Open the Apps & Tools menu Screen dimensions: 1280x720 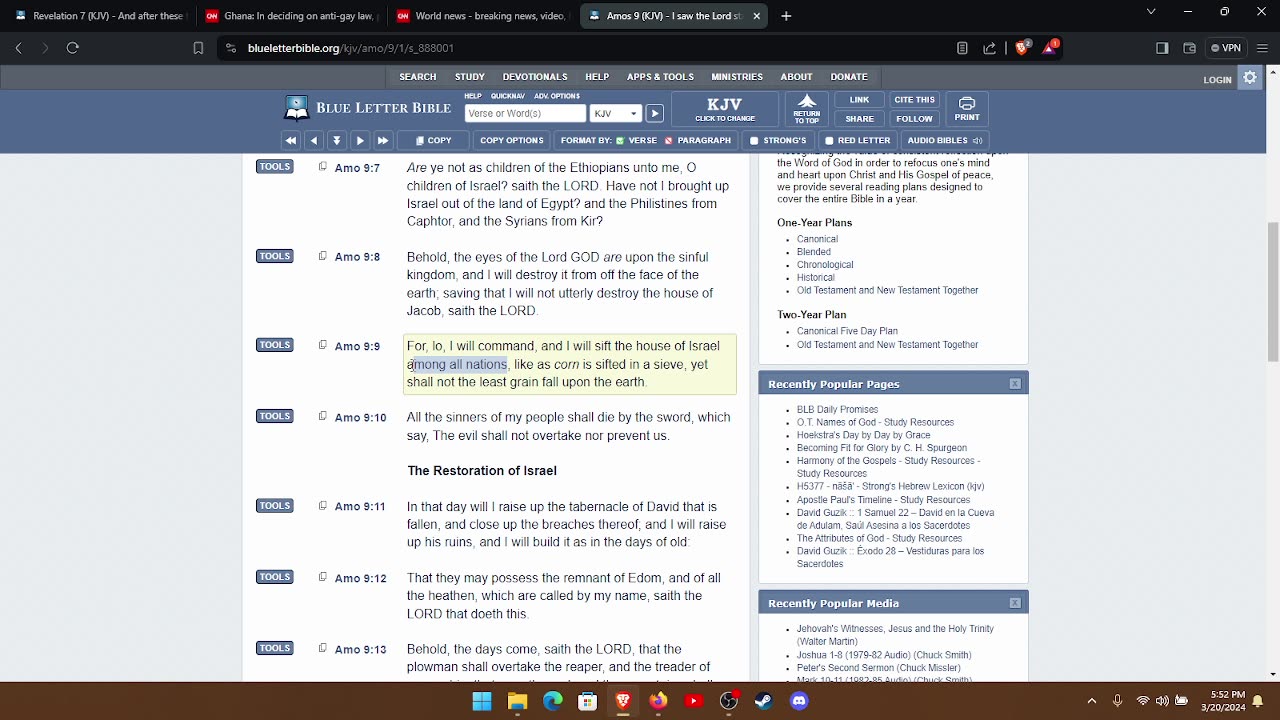pyautogui.click(x=660, y=77)
